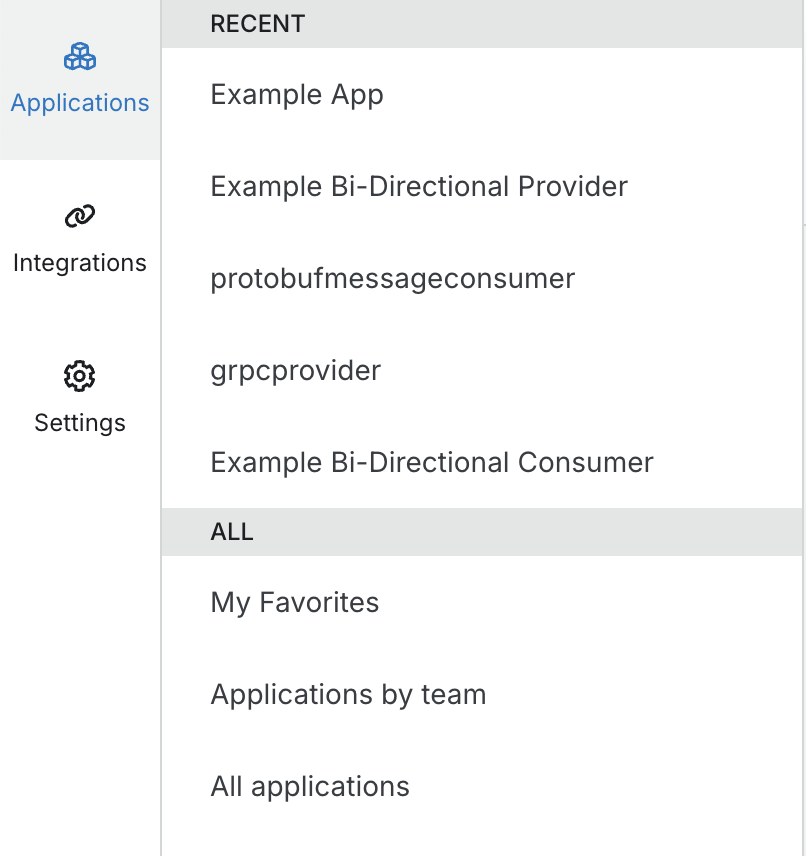This screenshot has height=856, width=806.
Task: Click the link icon above Integrations label
Action: pyautogui.click(x=79, y=214)
